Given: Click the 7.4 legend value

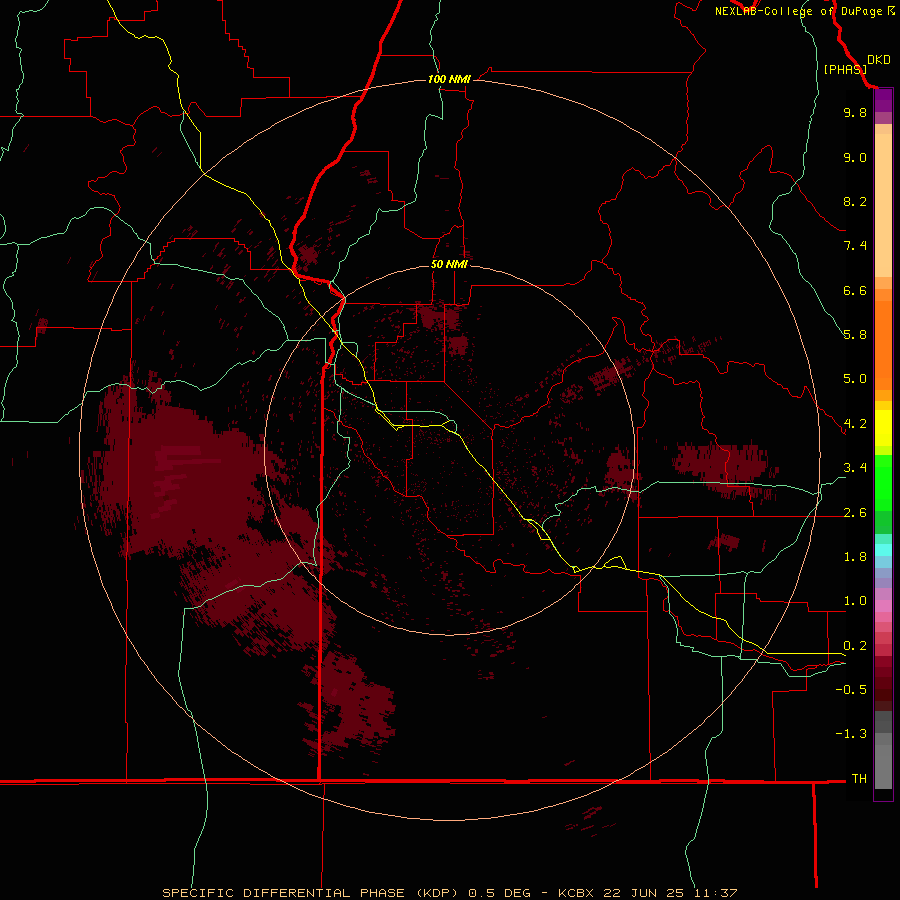Looking at the screenshot, I should (x=855, y=246).
